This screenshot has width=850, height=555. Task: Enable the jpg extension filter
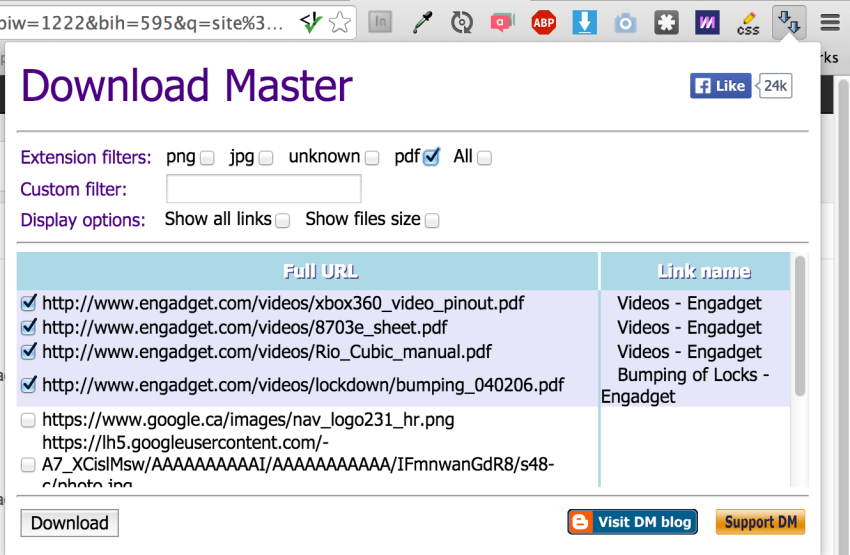(x=266, y=158)
